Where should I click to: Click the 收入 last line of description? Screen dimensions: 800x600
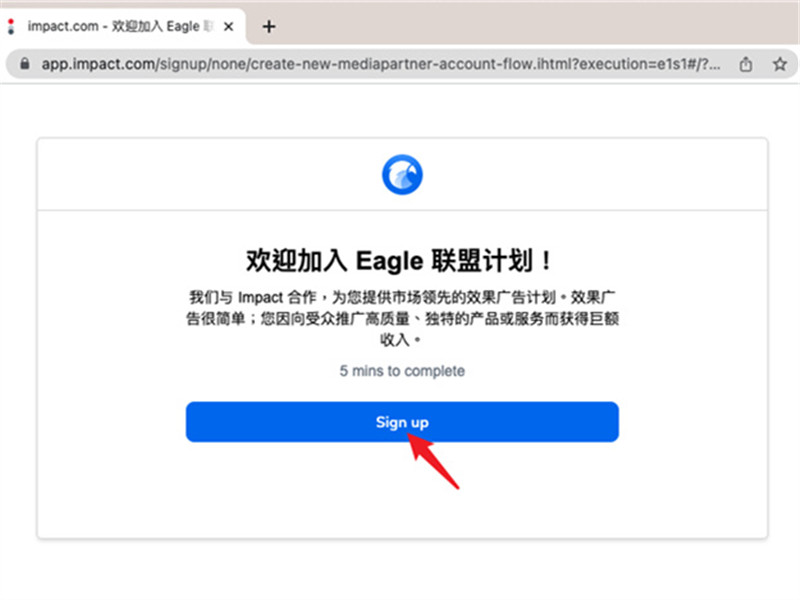pos(399,340)
